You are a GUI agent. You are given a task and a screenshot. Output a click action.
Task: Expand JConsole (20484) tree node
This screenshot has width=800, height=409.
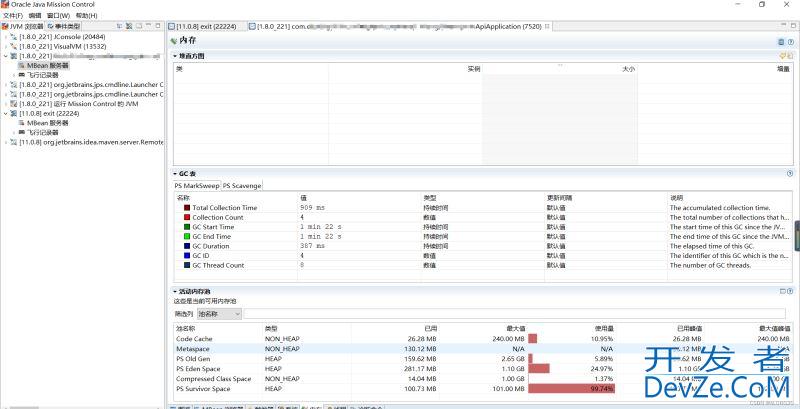[6, 37]
